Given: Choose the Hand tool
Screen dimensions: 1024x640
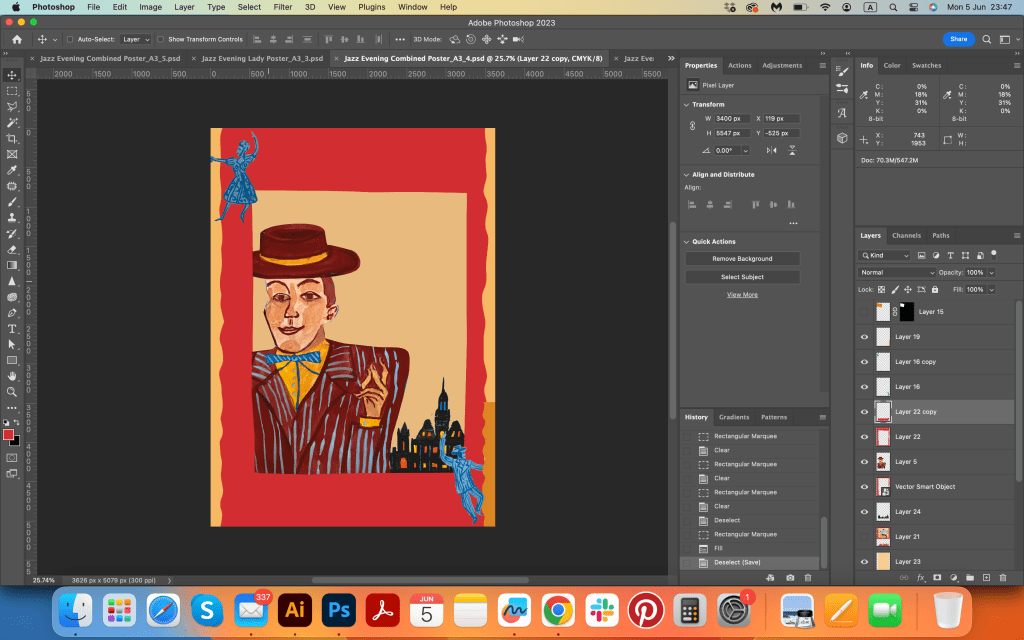Looking at the screenshot, I should coord(12,375).
